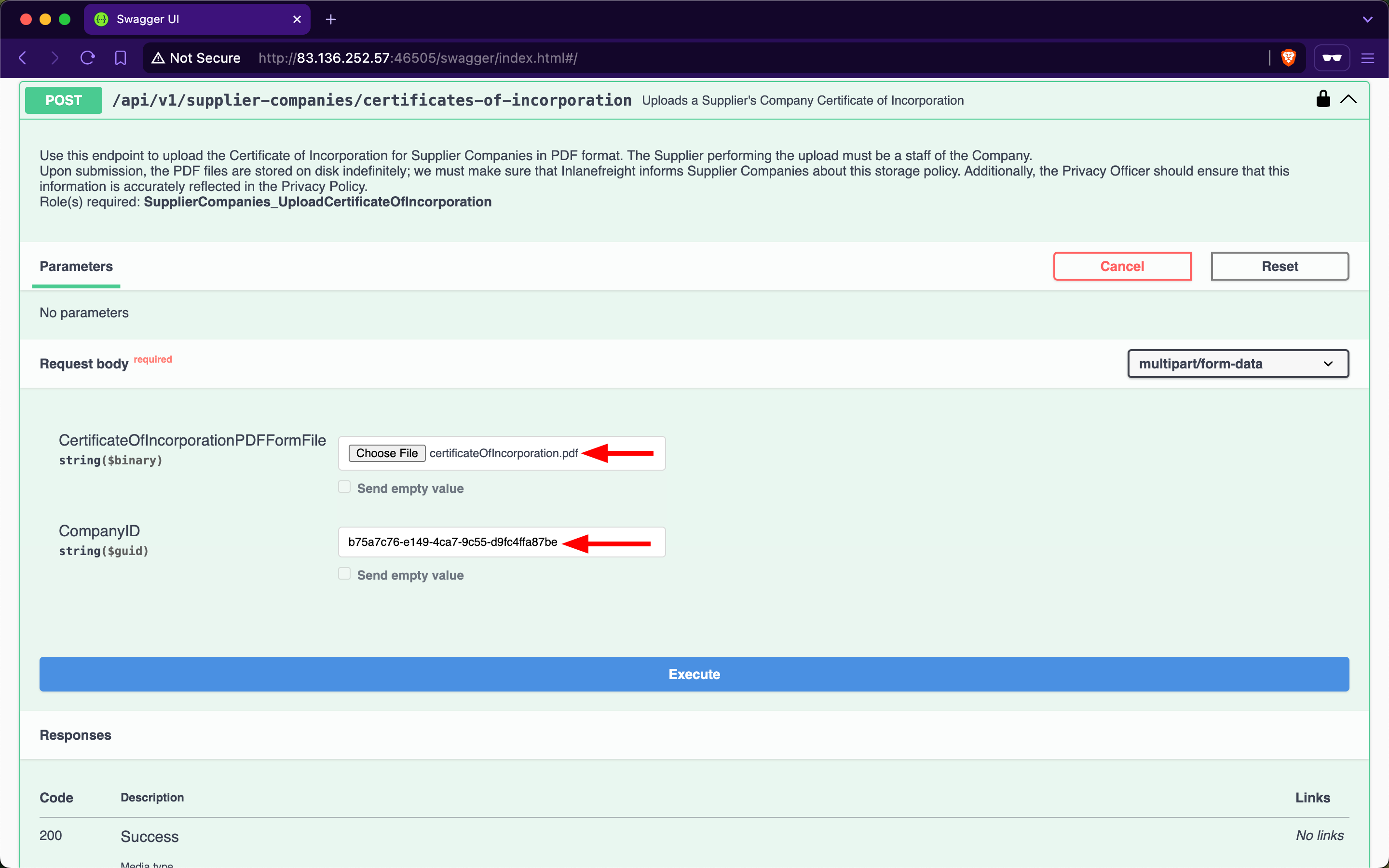Open a new tab with plus icon
Screen dimensions: 1389x868
[330, 19]
